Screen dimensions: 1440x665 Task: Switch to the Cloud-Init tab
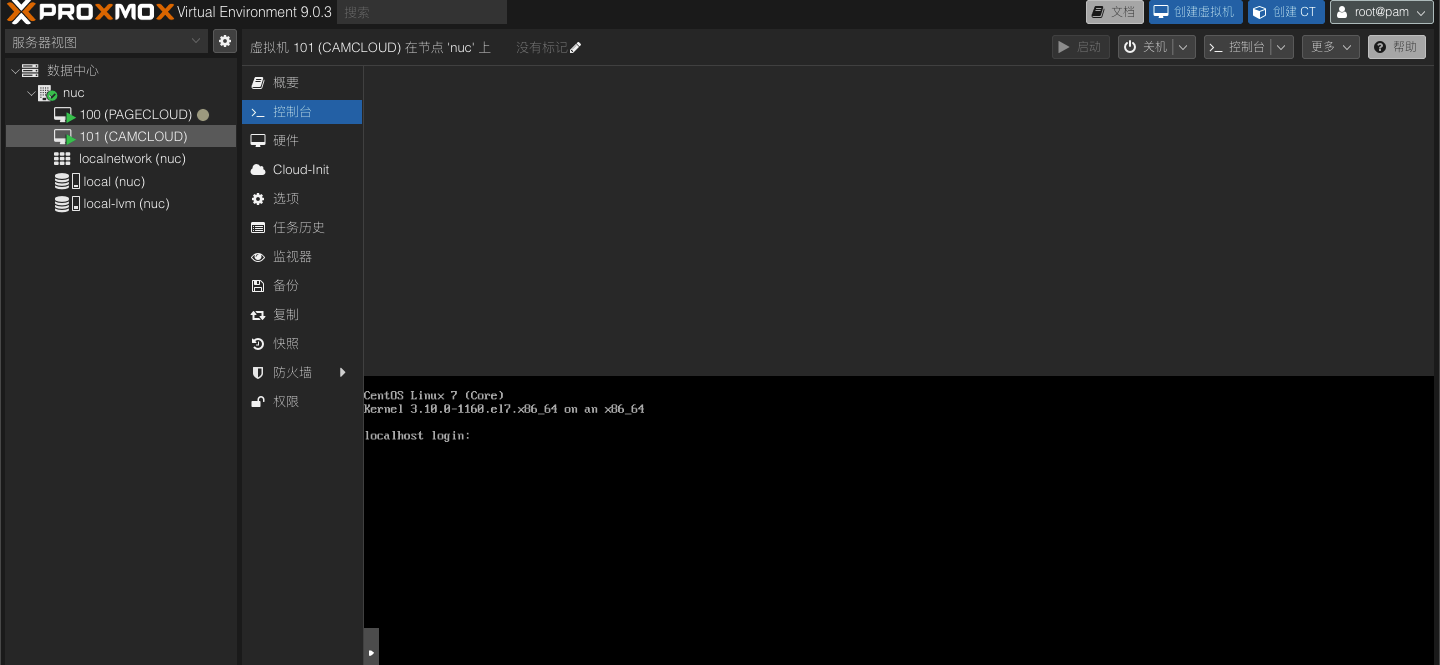point(302,170)
